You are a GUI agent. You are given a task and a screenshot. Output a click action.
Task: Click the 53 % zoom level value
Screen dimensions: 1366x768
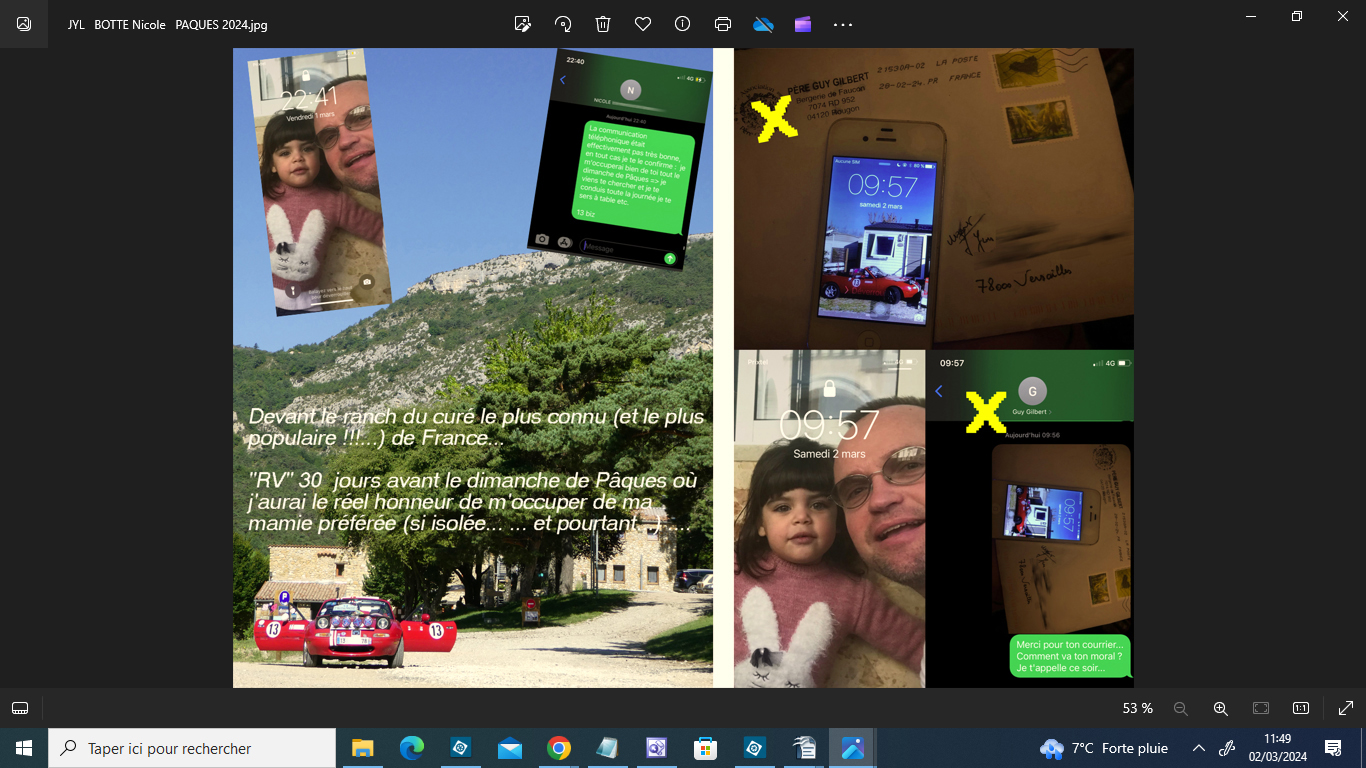1138,708
